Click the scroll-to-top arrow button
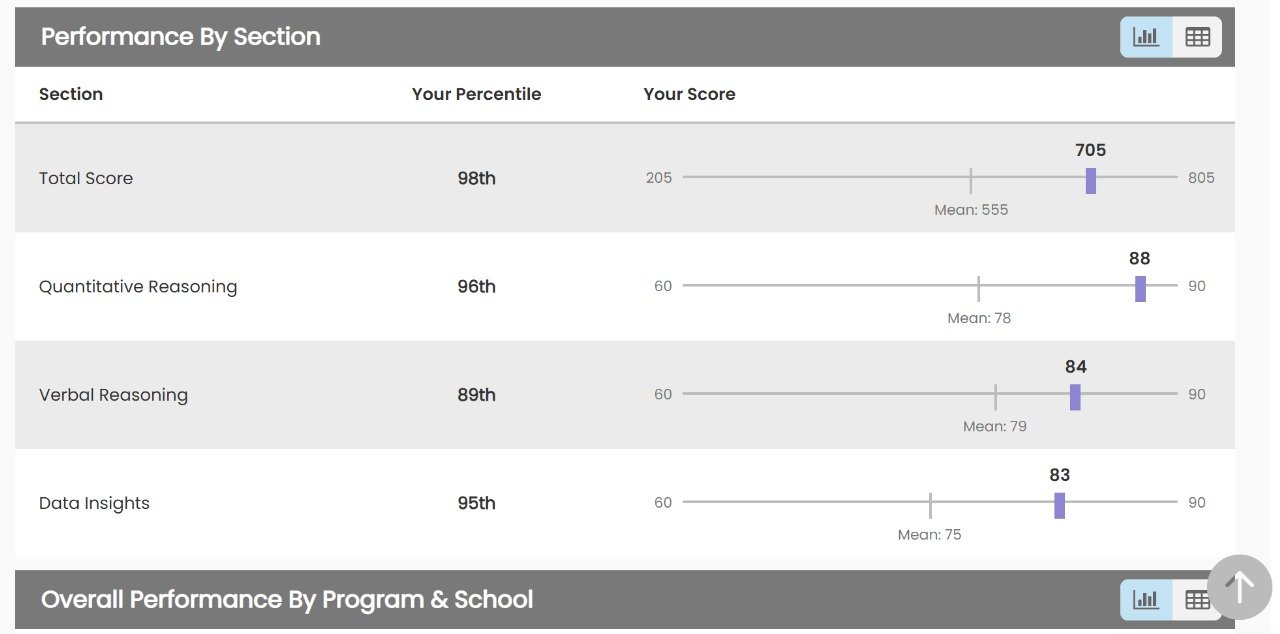The height and width of the screenshot is (634, 1280). click(x=1239, y=587)
